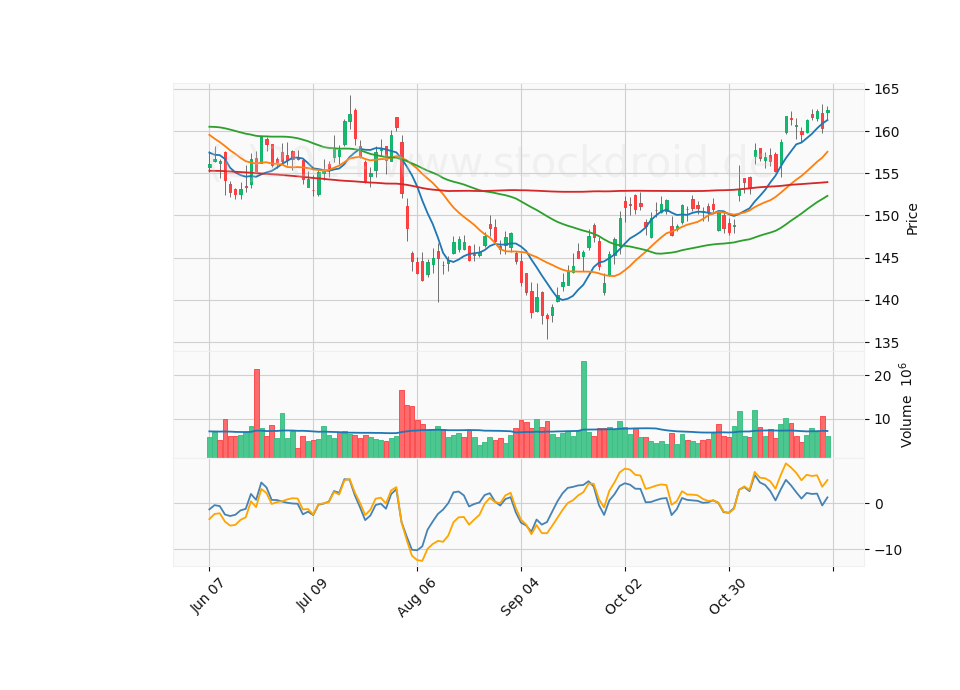Click the 'Sep 04' date label
960x690 pixels.
coord(520,597)
